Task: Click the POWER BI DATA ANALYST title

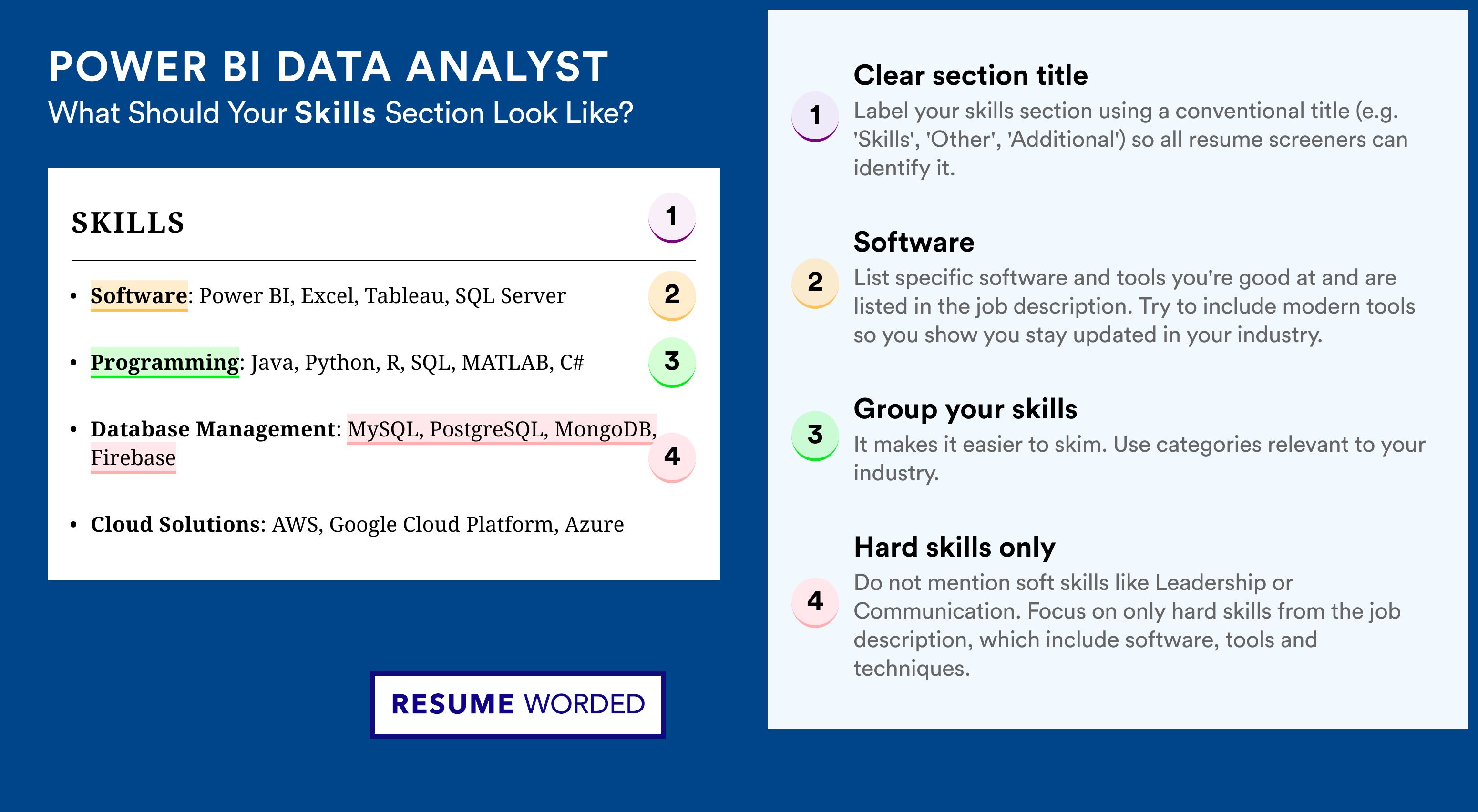Action: point(328,67)
